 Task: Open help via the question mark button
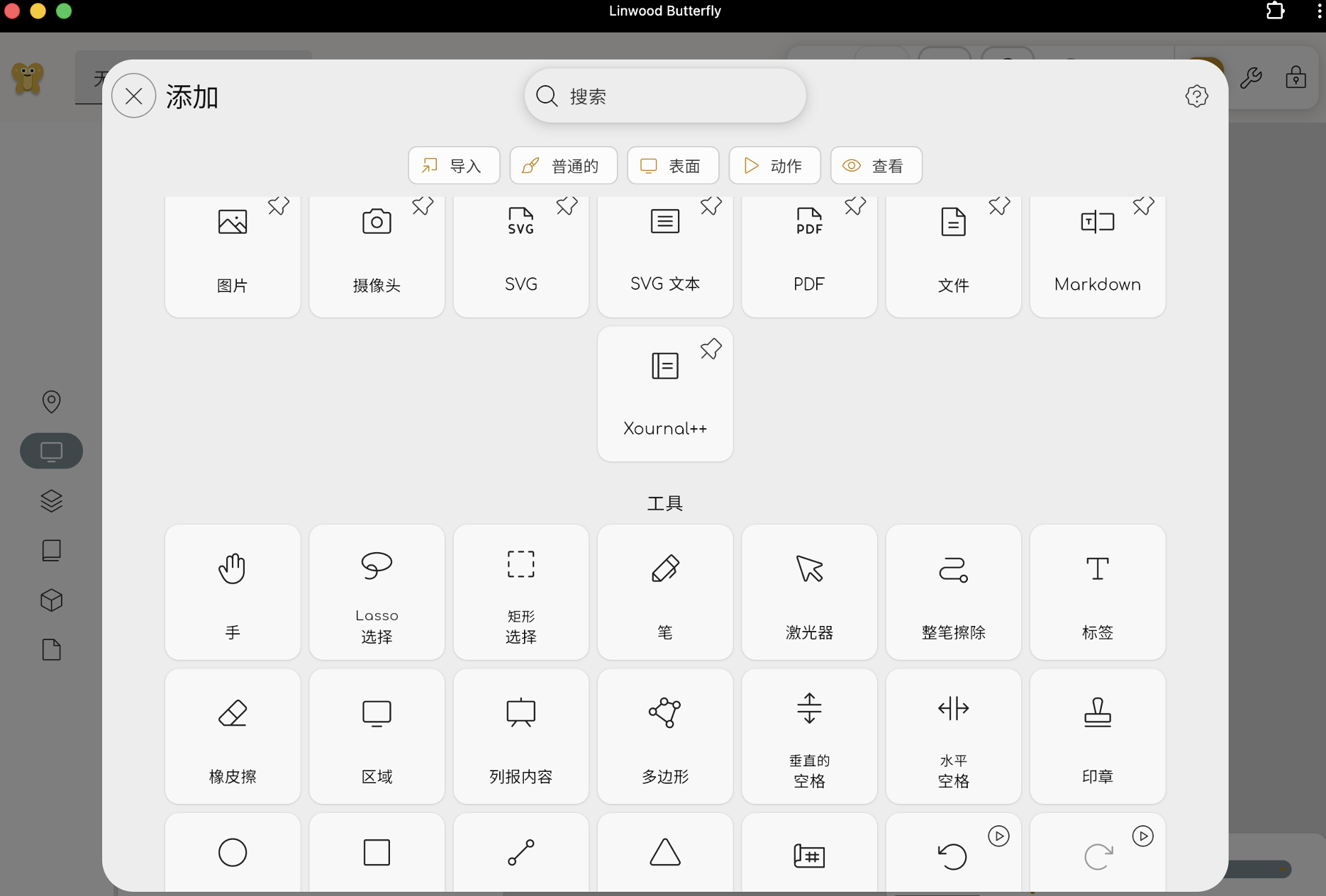click(x=1197, y=96)
